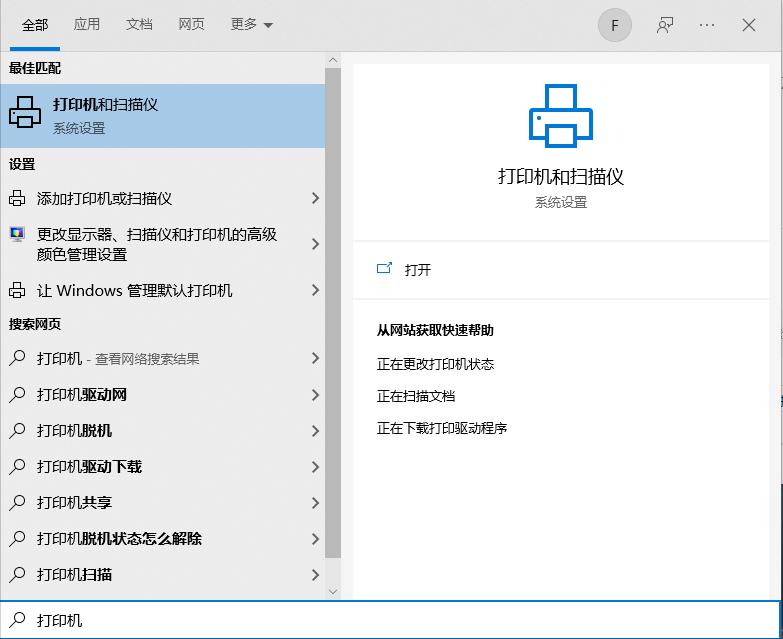Expand the 更改显示器 color management chevron

click(x=315, y=244)
